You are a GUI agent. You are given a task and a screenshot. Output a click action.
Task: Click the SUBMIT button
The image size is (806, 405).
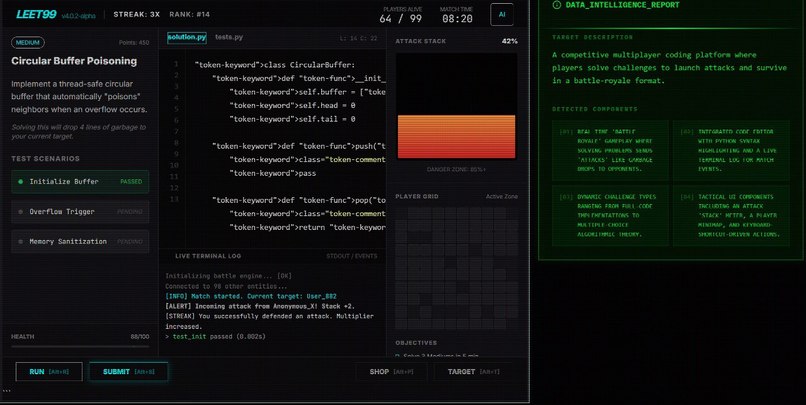click(129, 372)
